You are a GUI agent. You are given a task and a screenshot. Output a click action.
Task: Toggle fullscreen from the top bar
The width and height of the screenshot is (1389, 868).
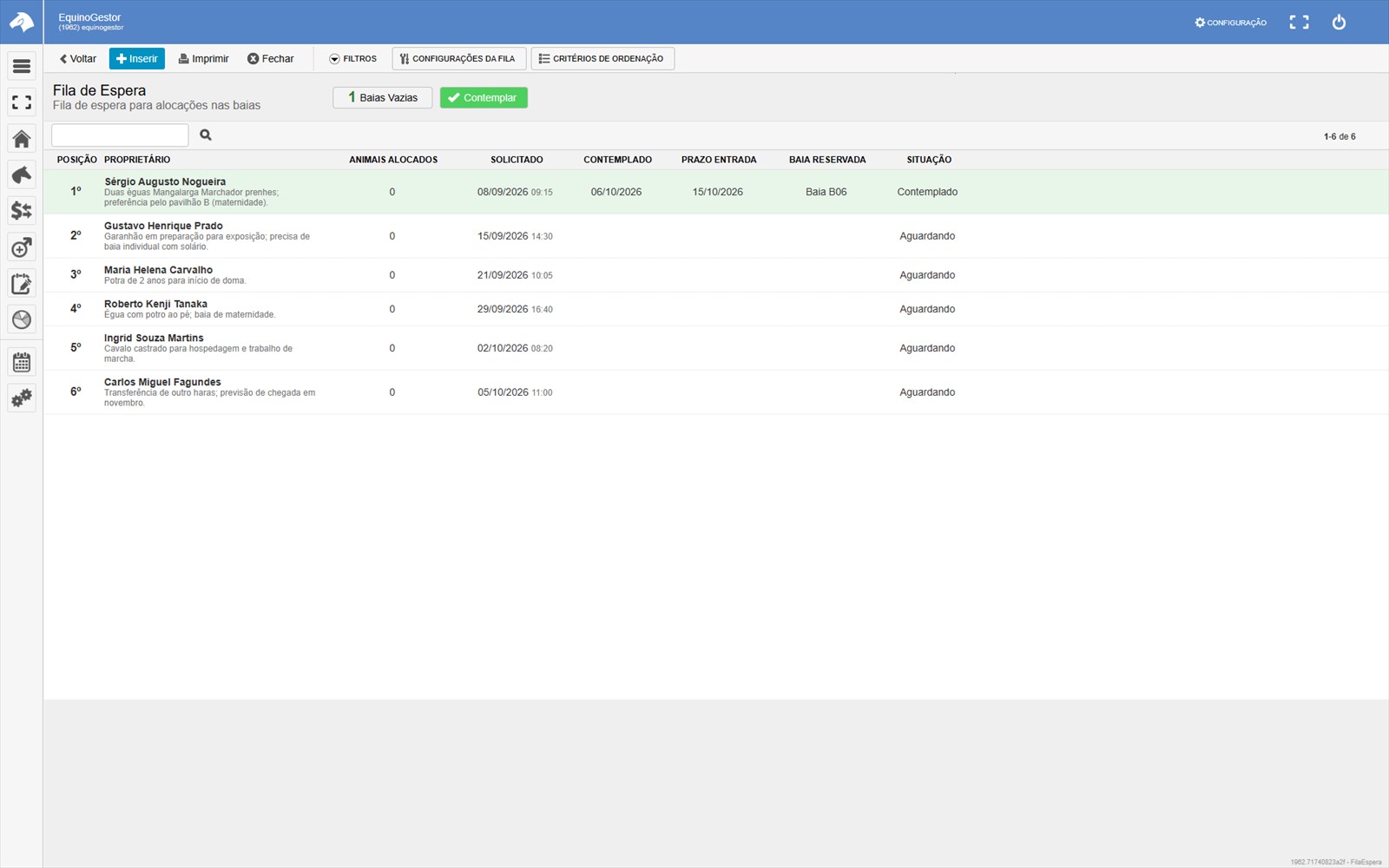1299,23
